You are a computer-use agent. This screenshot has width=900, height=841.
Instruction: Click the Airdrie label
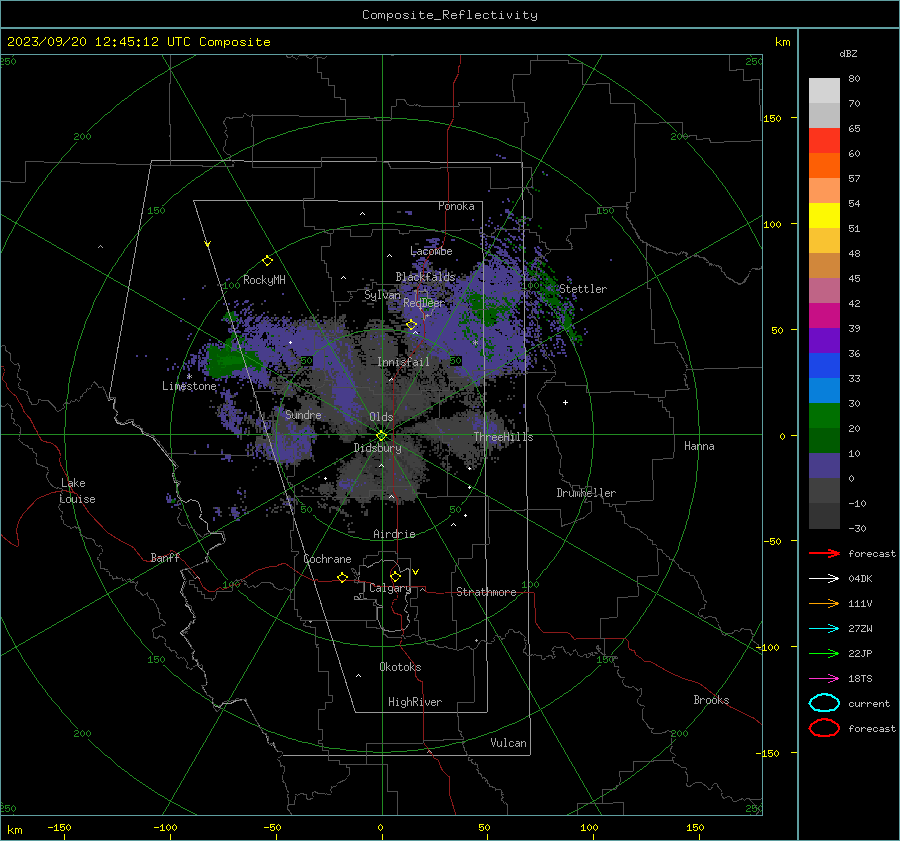394,534
